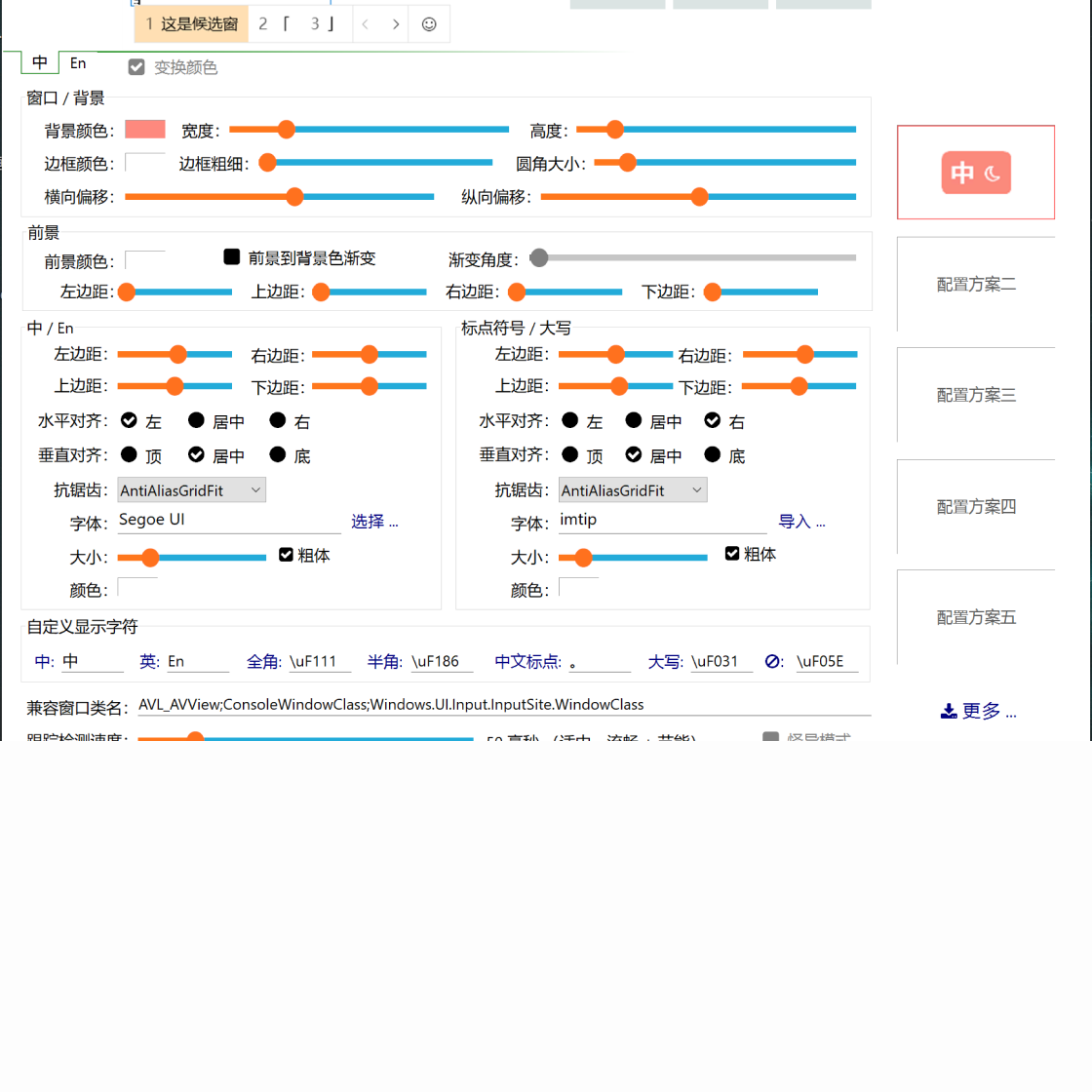
Task: Click the 中文标点 field
Action: point(599,661)
